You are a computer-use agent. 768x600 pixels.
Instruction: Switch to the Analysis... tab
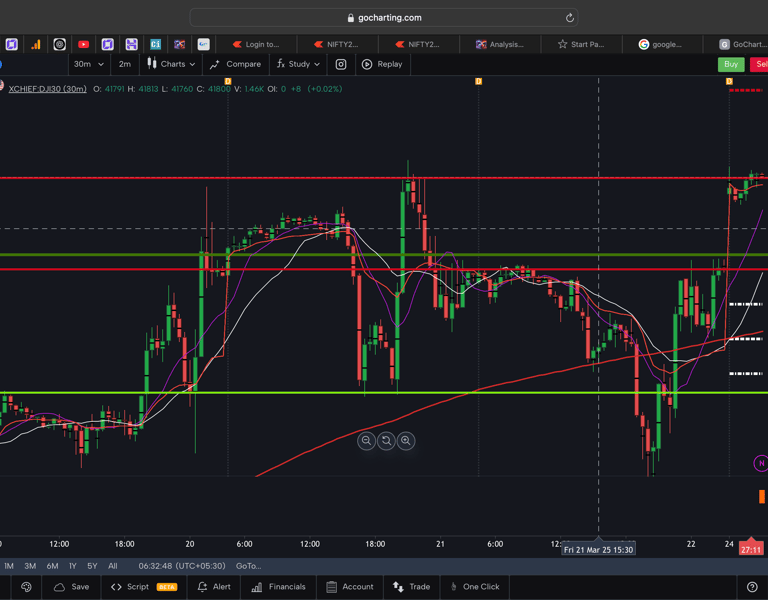(x=500, y=44)
